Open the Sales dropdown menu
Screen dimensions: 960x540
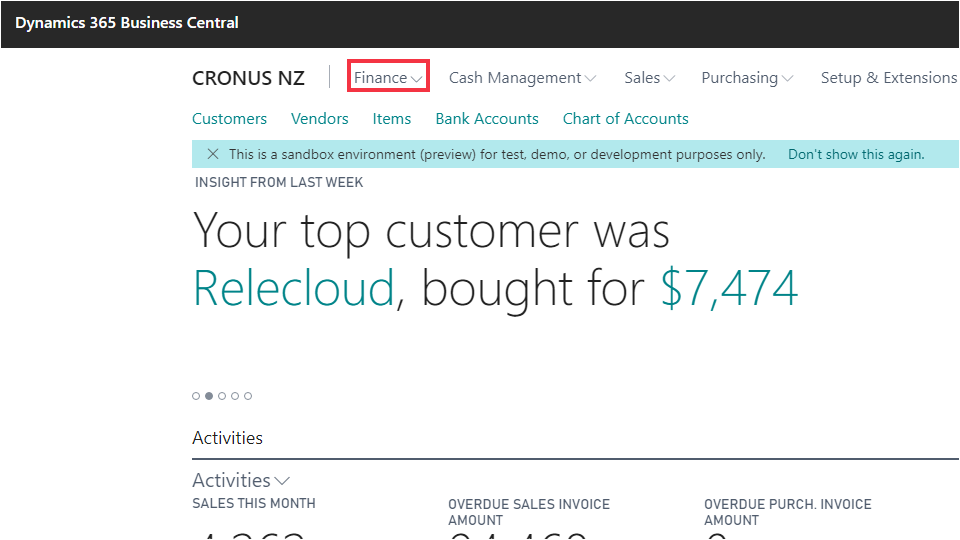click(x=650, y=78)
